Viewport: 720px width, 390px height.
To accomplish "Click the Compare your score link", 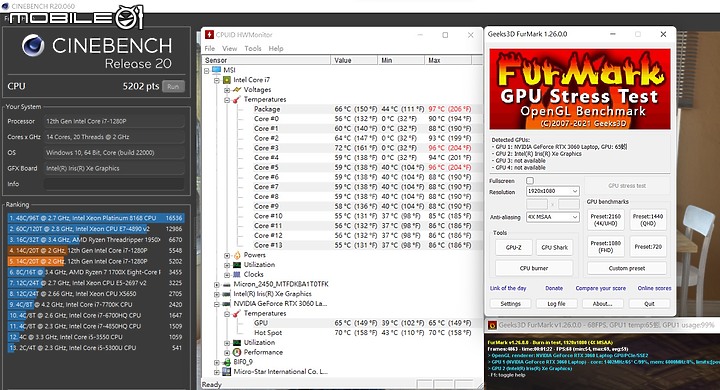I will coord(601,288).
